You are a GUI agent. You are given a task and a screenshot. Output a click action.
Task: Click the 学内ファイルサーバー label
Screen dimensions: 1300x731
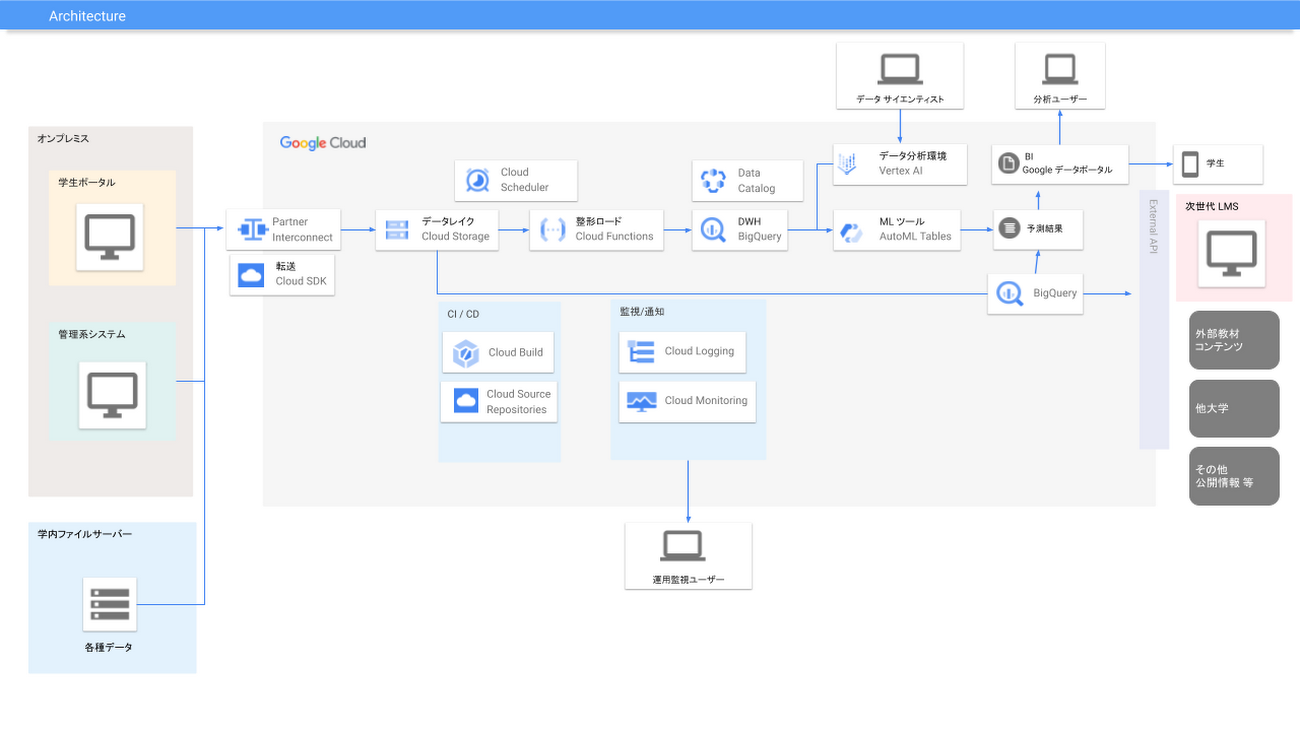84,534
